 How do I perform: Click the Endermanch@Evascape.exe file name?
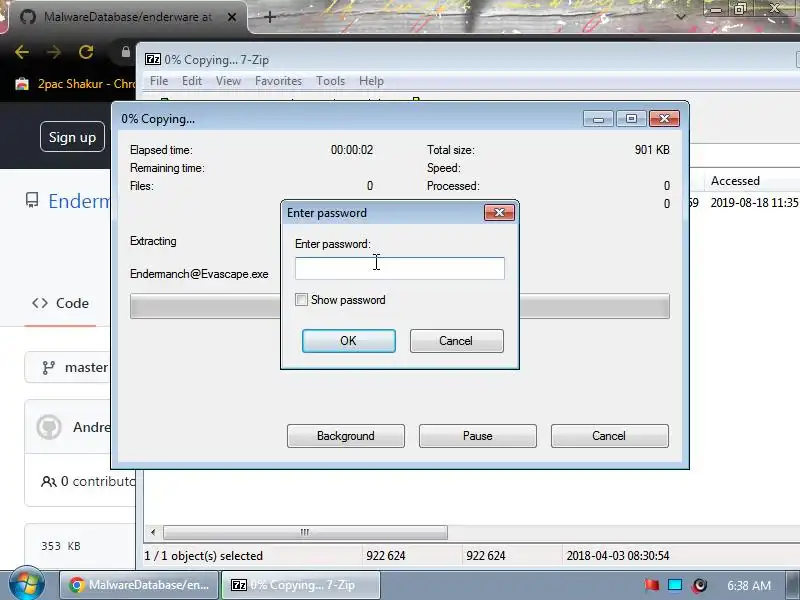point(199,274)
